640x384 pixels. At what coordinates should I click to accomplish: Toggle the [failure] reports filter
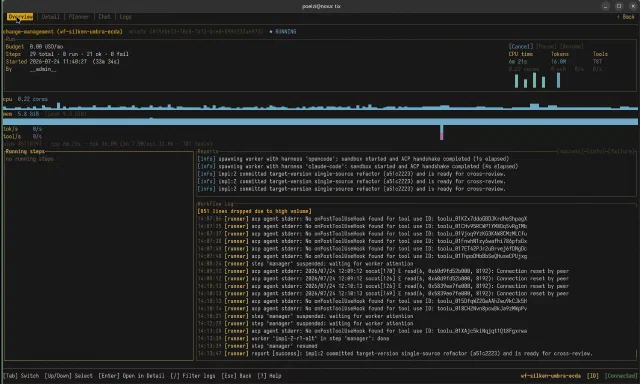pos(621,151)
